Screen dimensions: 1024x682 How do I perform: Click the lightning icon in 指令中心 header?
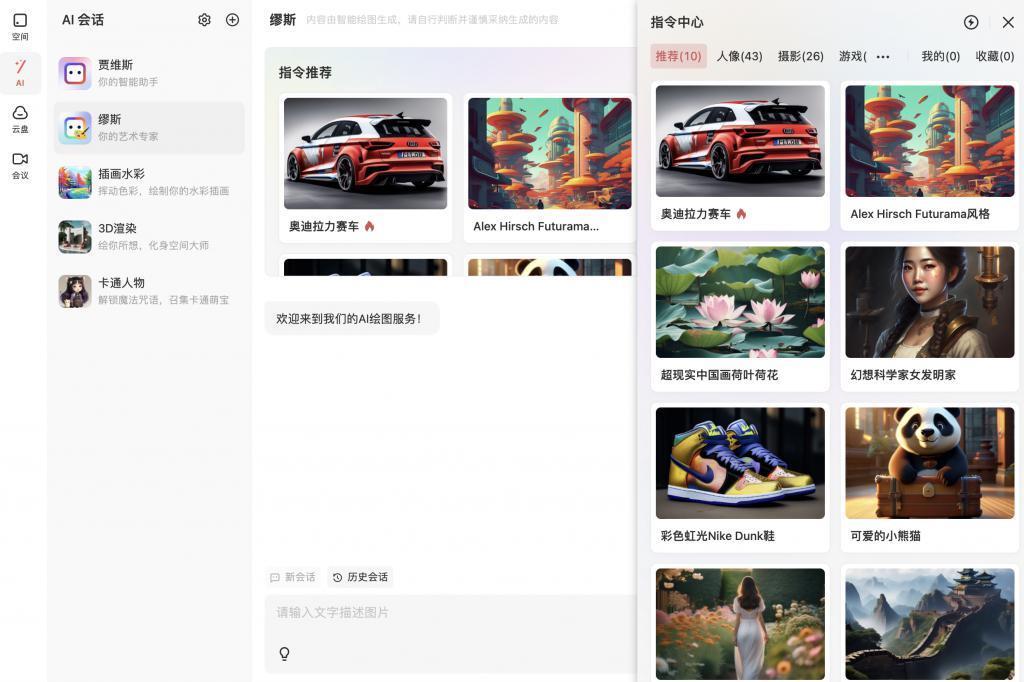970,21
